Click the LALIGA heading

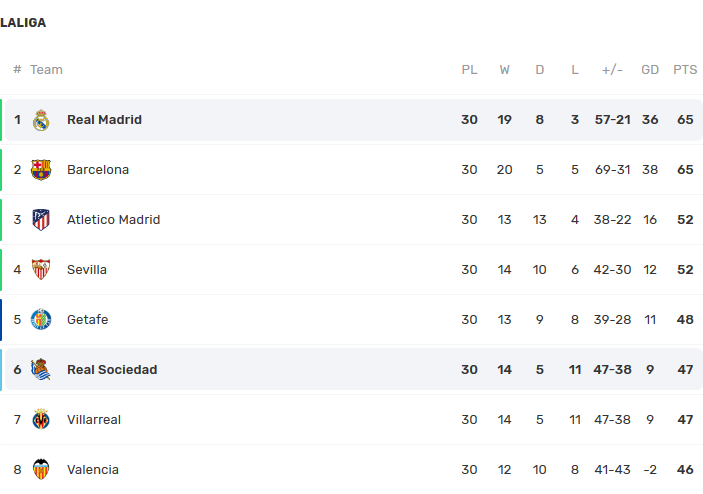click(x=23, y=22)
